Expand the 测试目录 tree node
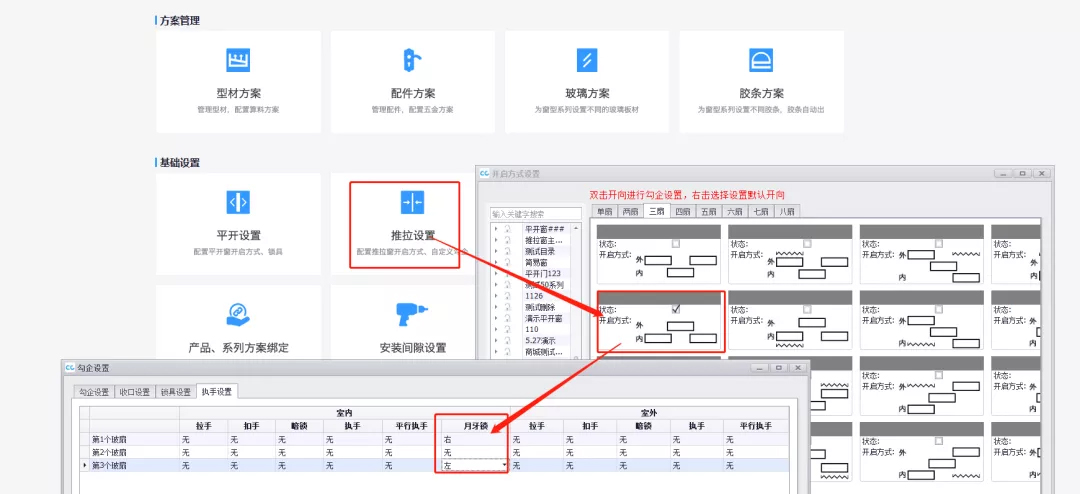 click(x=496, y=251)
